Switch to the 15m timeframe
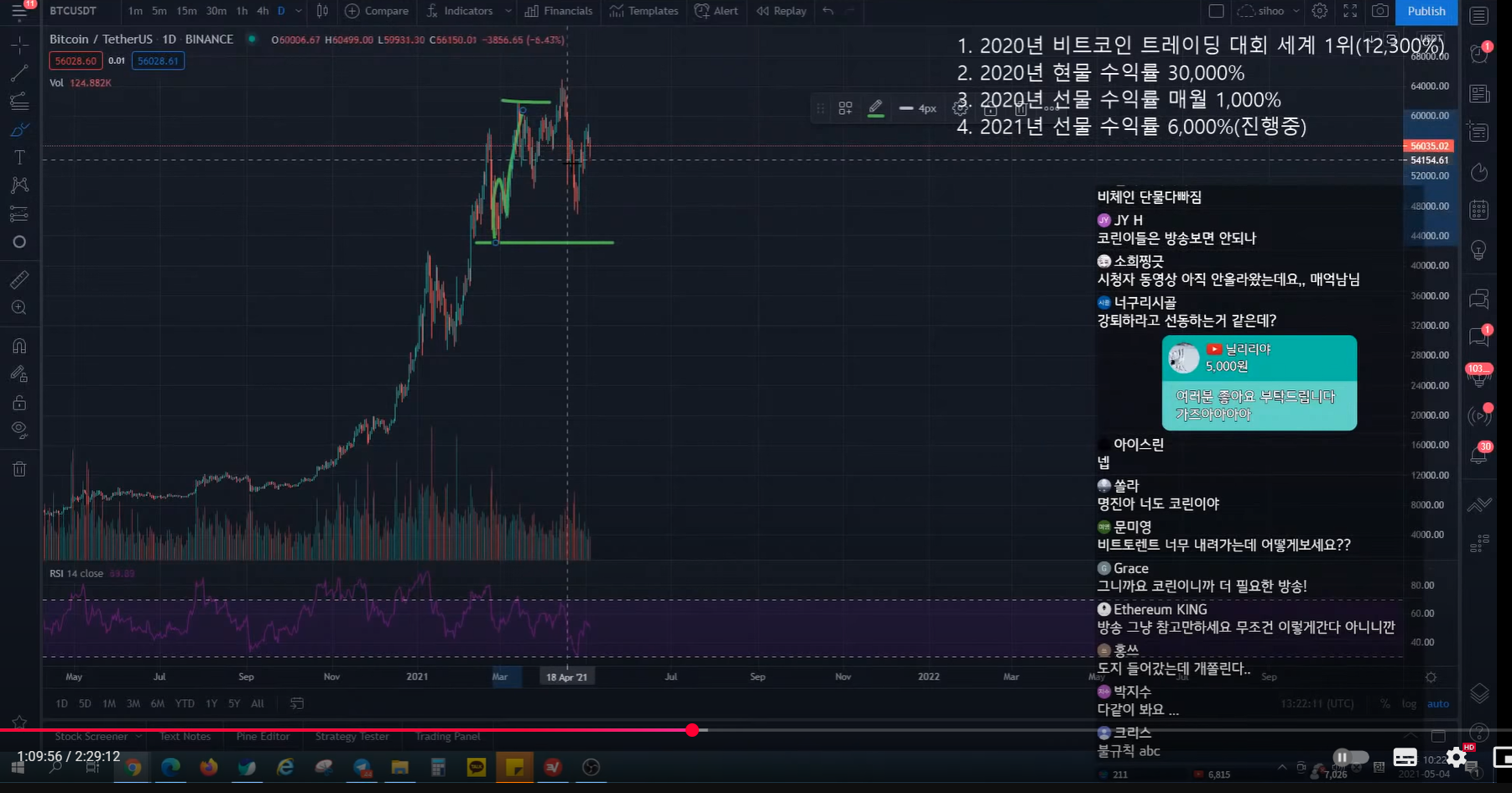This screenshot has width=1512, height=793. 186,11
